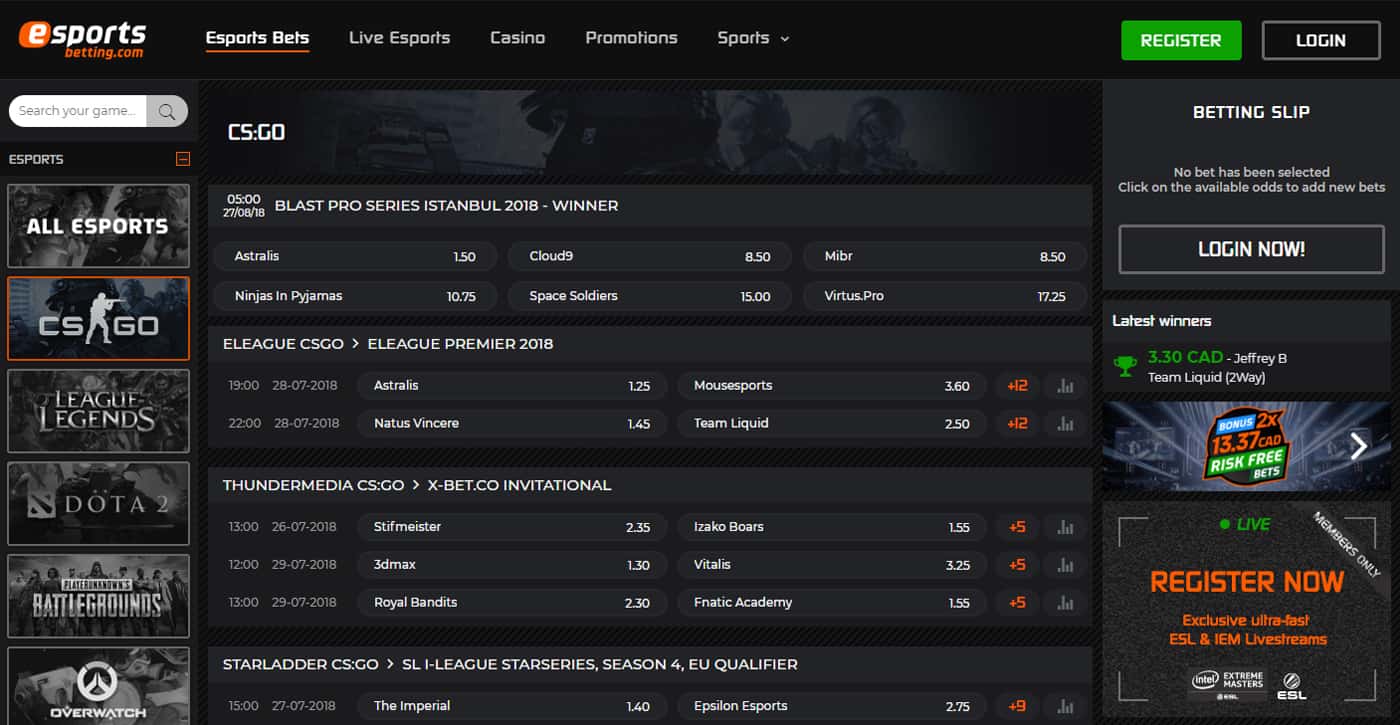Pick Royal Bandits at 2.30
The image size is (1400, 725).
(x=512, y=602)
